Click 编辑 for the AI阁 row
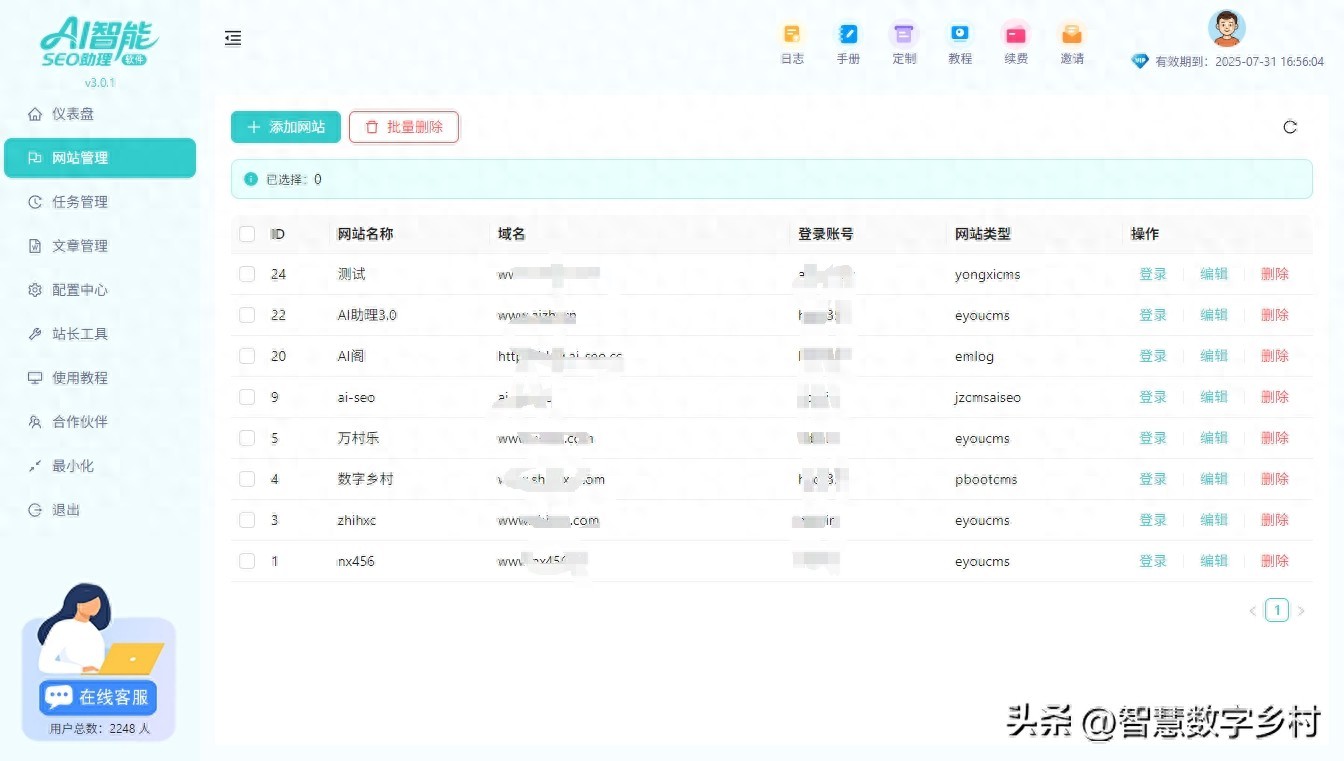The height and width of the screenshot is (761, 1344). (x=1214, y=356)
